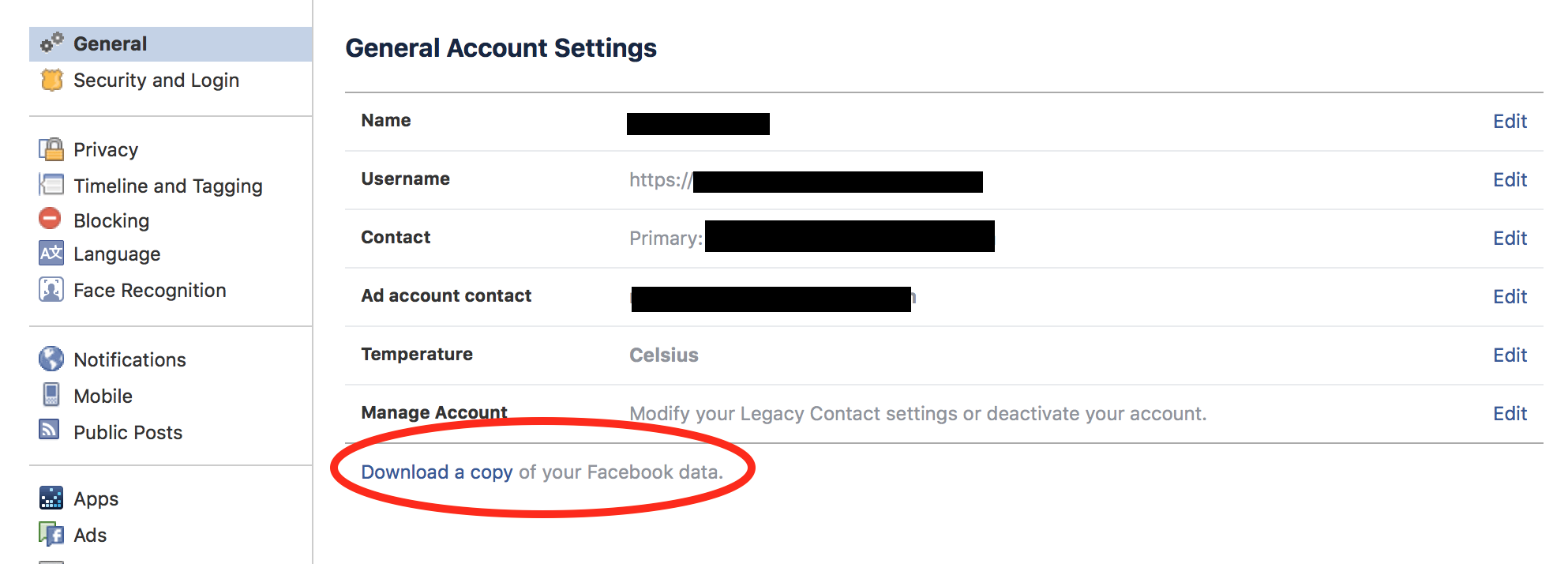Go to Security and Login settings

pos(156,81)
